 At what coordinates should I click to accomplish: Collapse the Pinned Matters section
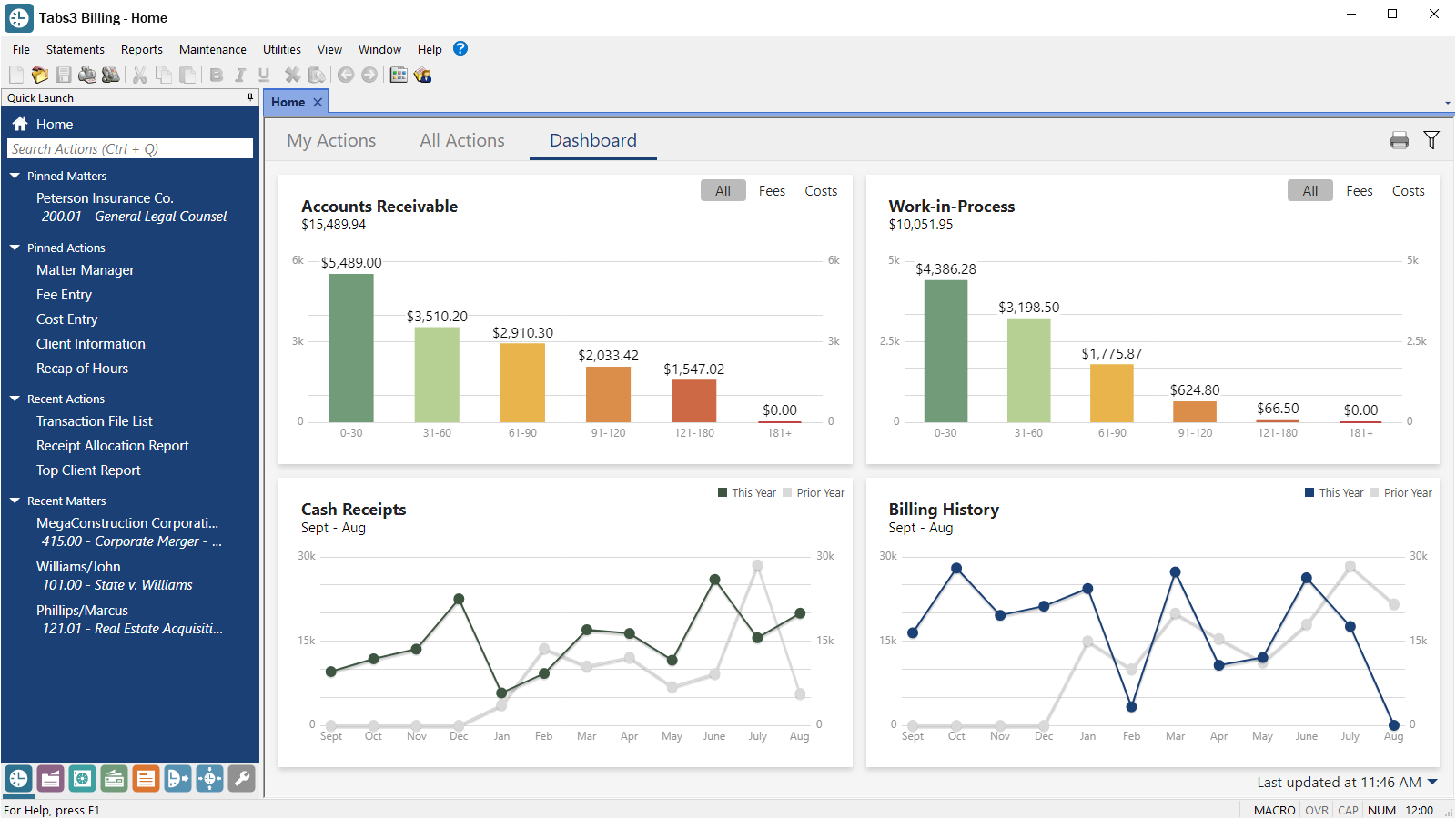(x=14, y=175)
